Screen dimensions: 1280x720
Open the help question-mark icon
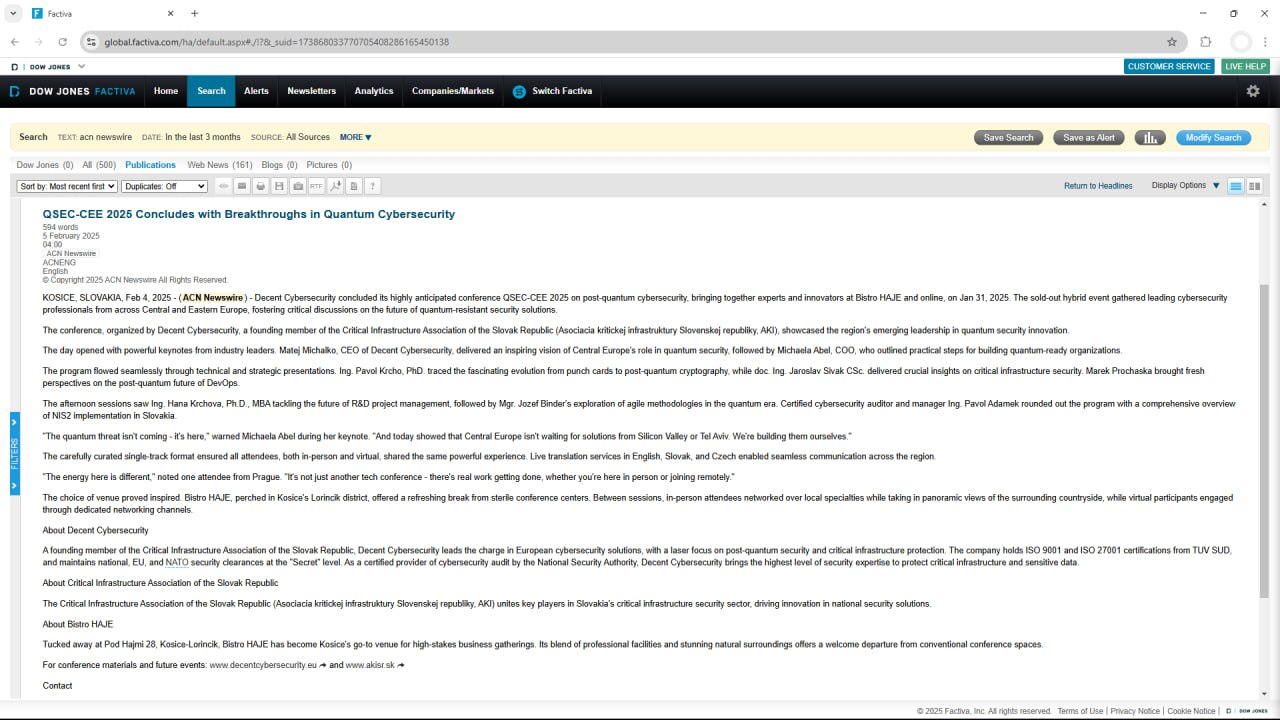372,186
